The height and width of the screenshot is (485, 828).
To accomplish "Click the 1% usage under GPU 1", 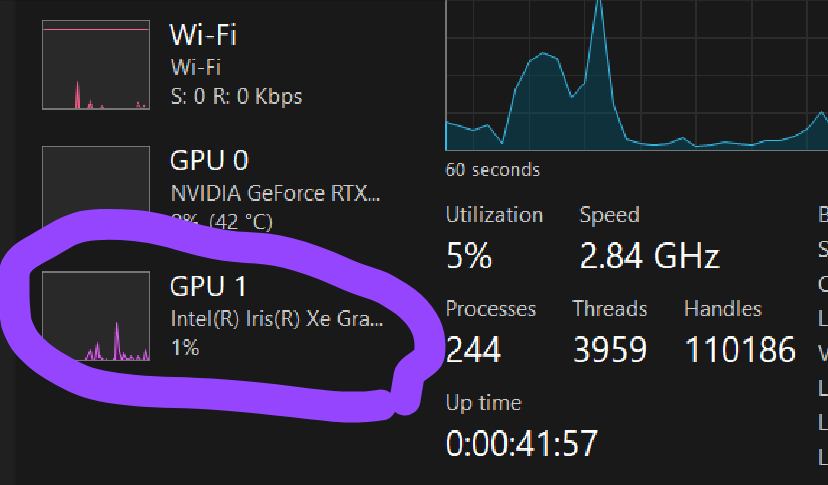I will coord(185,348).
